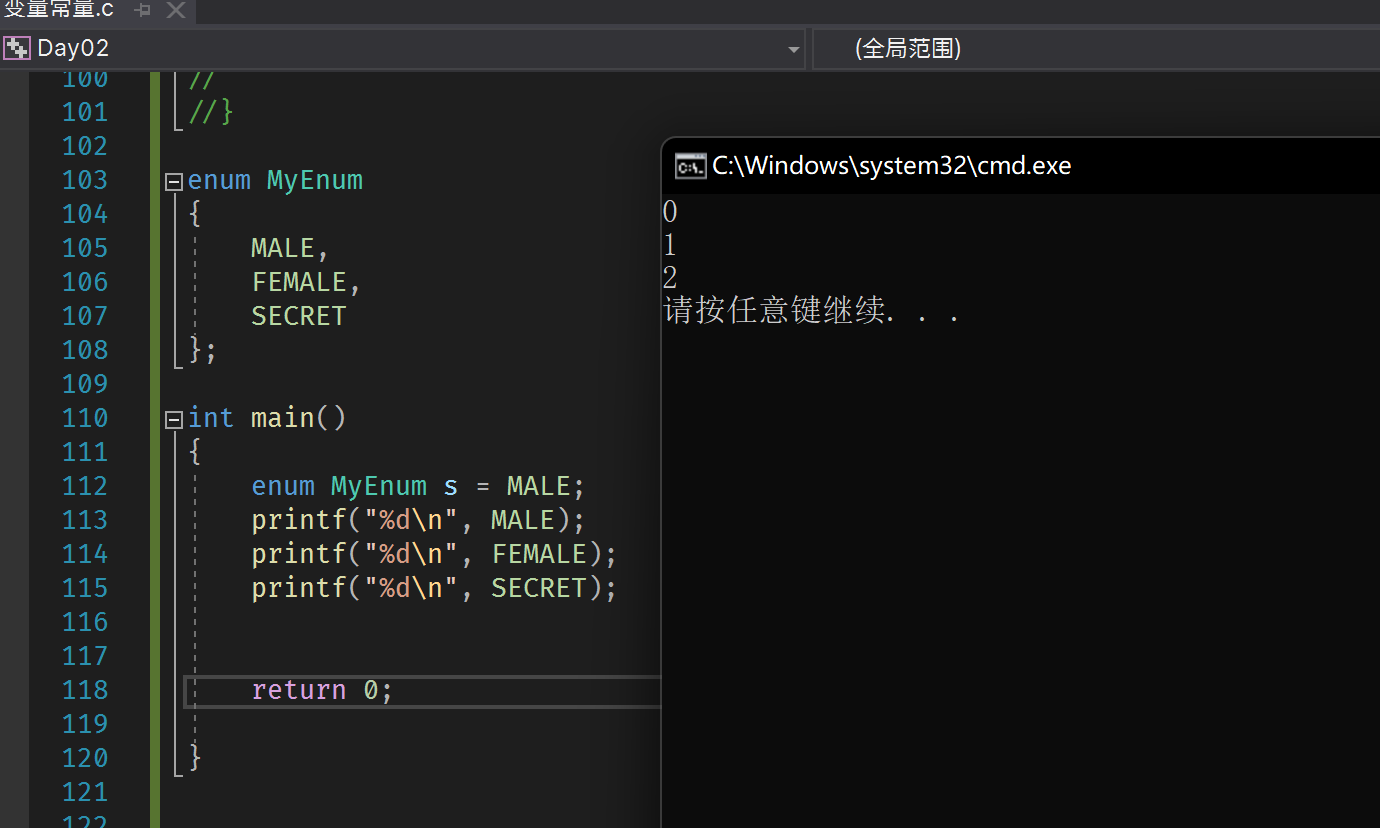This screenshot has height=828, width=1380.
Task: Click the "int main()" text on line 110
Action: pos(267,418)
